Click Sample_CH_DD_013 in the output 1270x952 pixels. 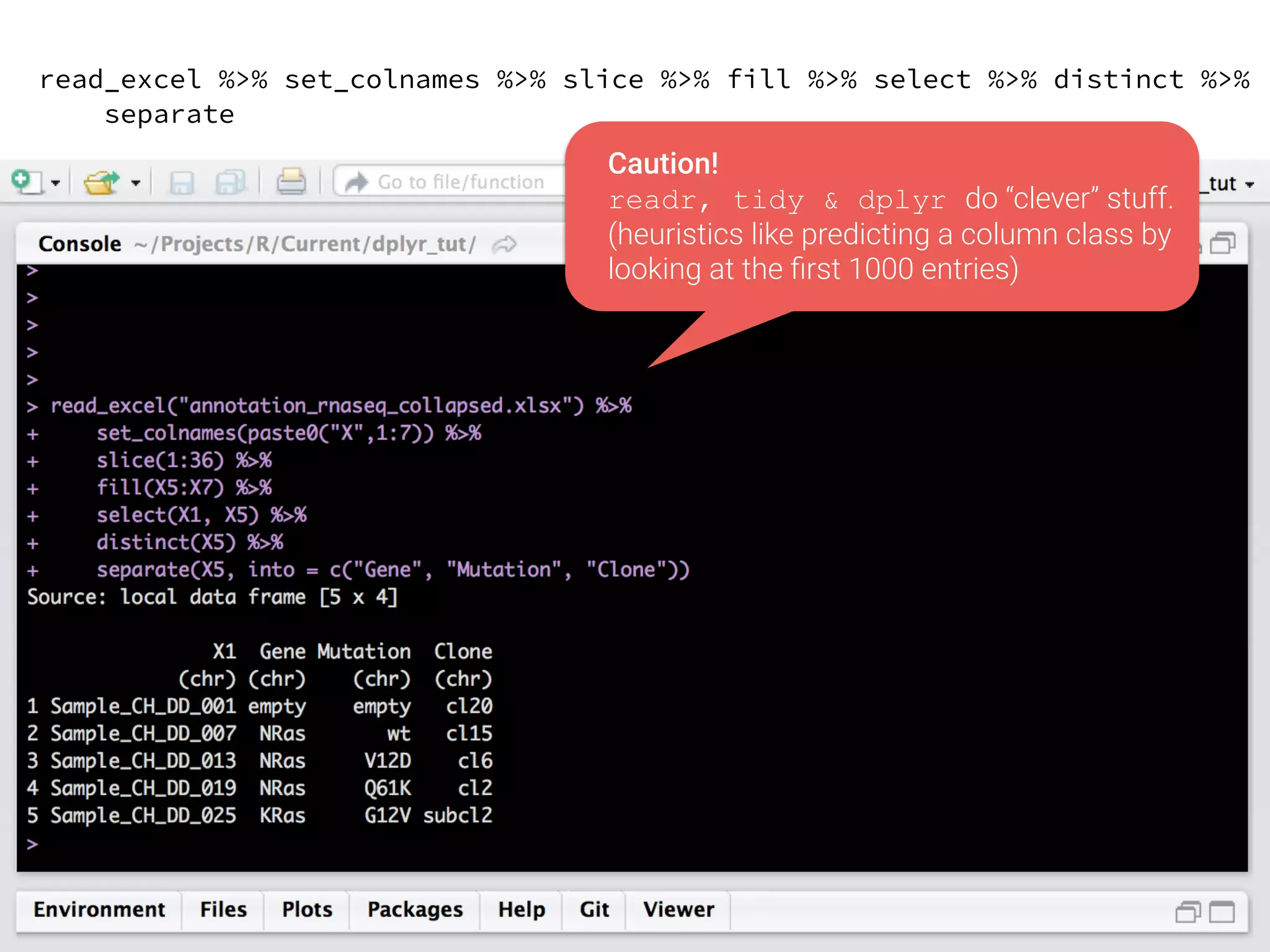click(143, 761)
